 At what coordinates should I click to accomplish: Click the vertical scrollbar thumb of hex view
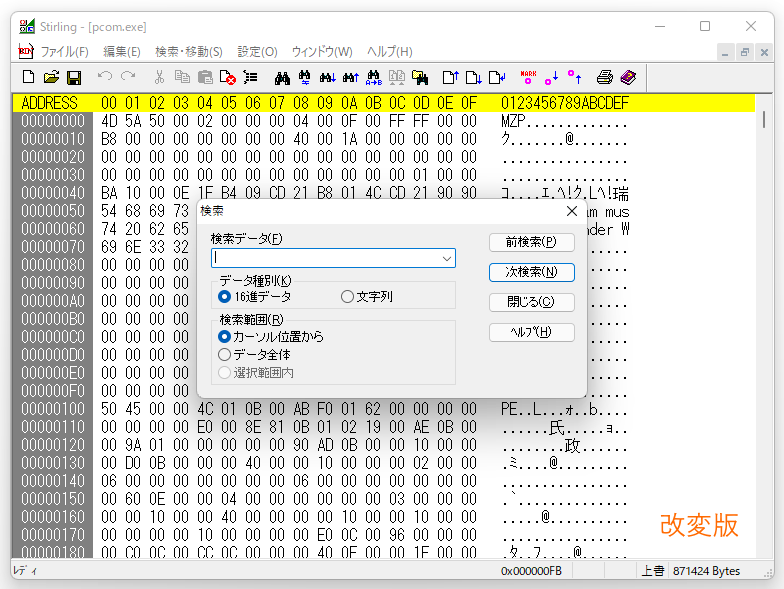click(x=764, y=120)
